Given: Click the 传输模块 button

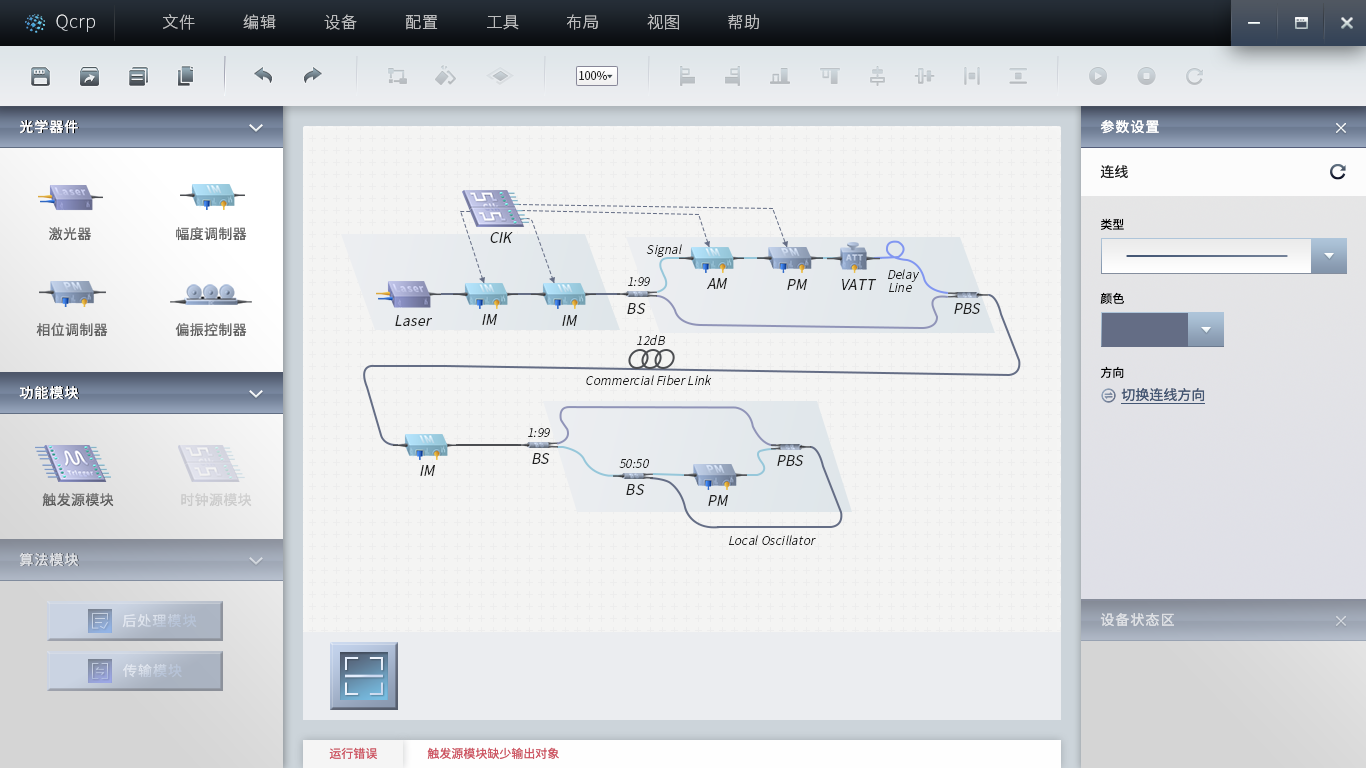Looking at the screenshot, I should point(135,671).
